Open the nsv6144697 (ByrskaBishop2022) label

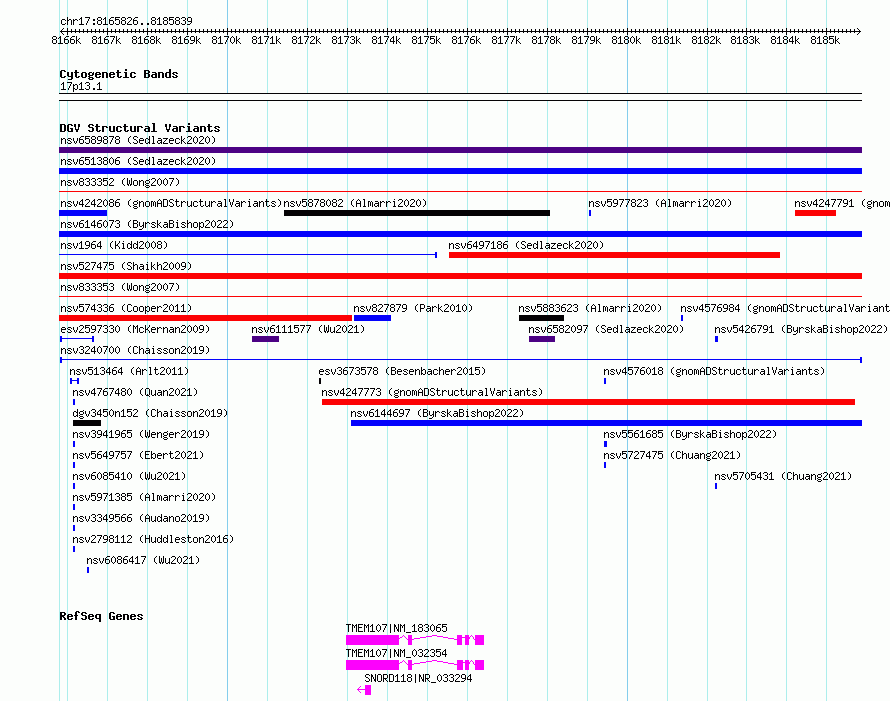[437, 413]
